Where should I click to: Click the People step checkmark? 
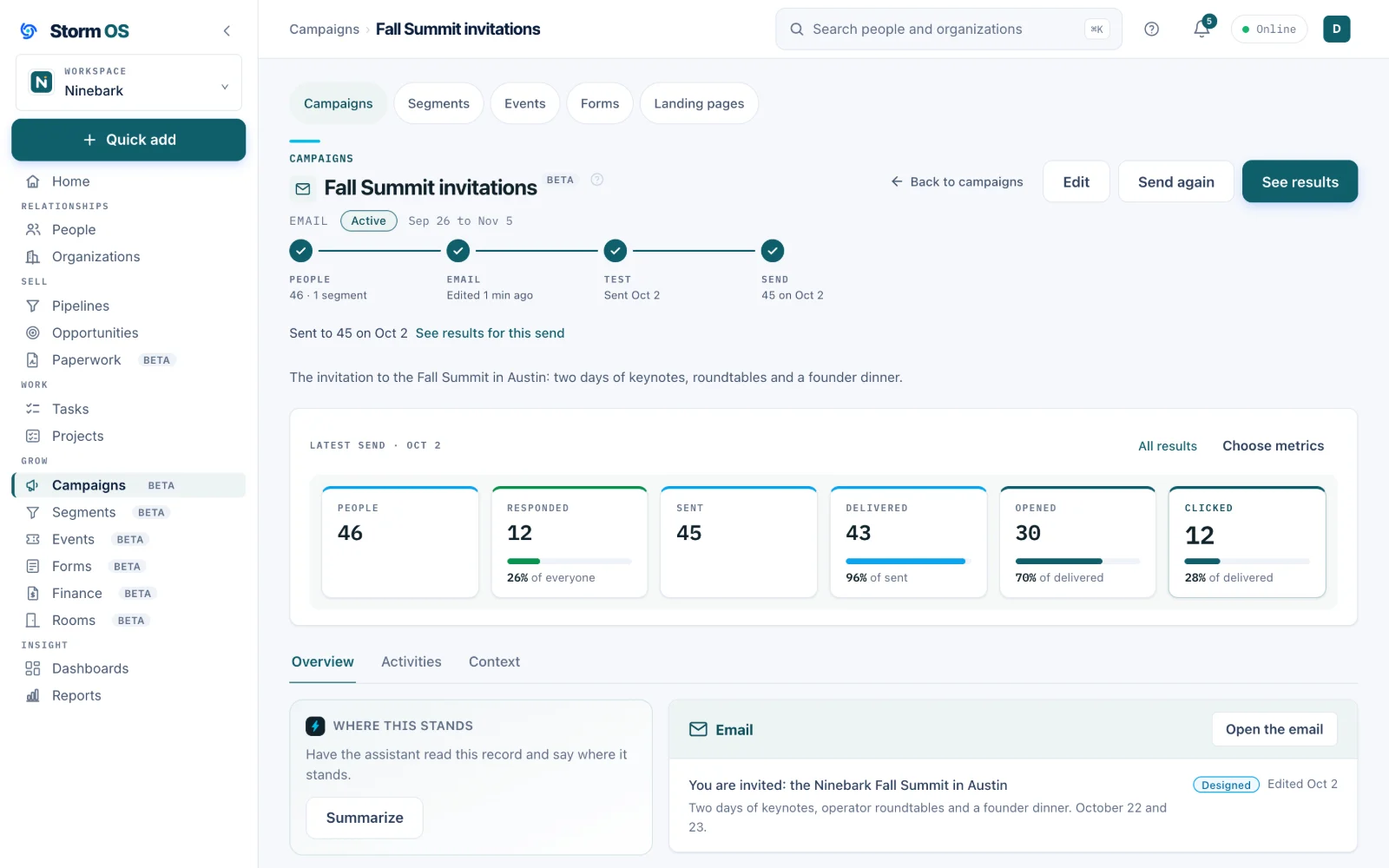[x=300, y=251]
